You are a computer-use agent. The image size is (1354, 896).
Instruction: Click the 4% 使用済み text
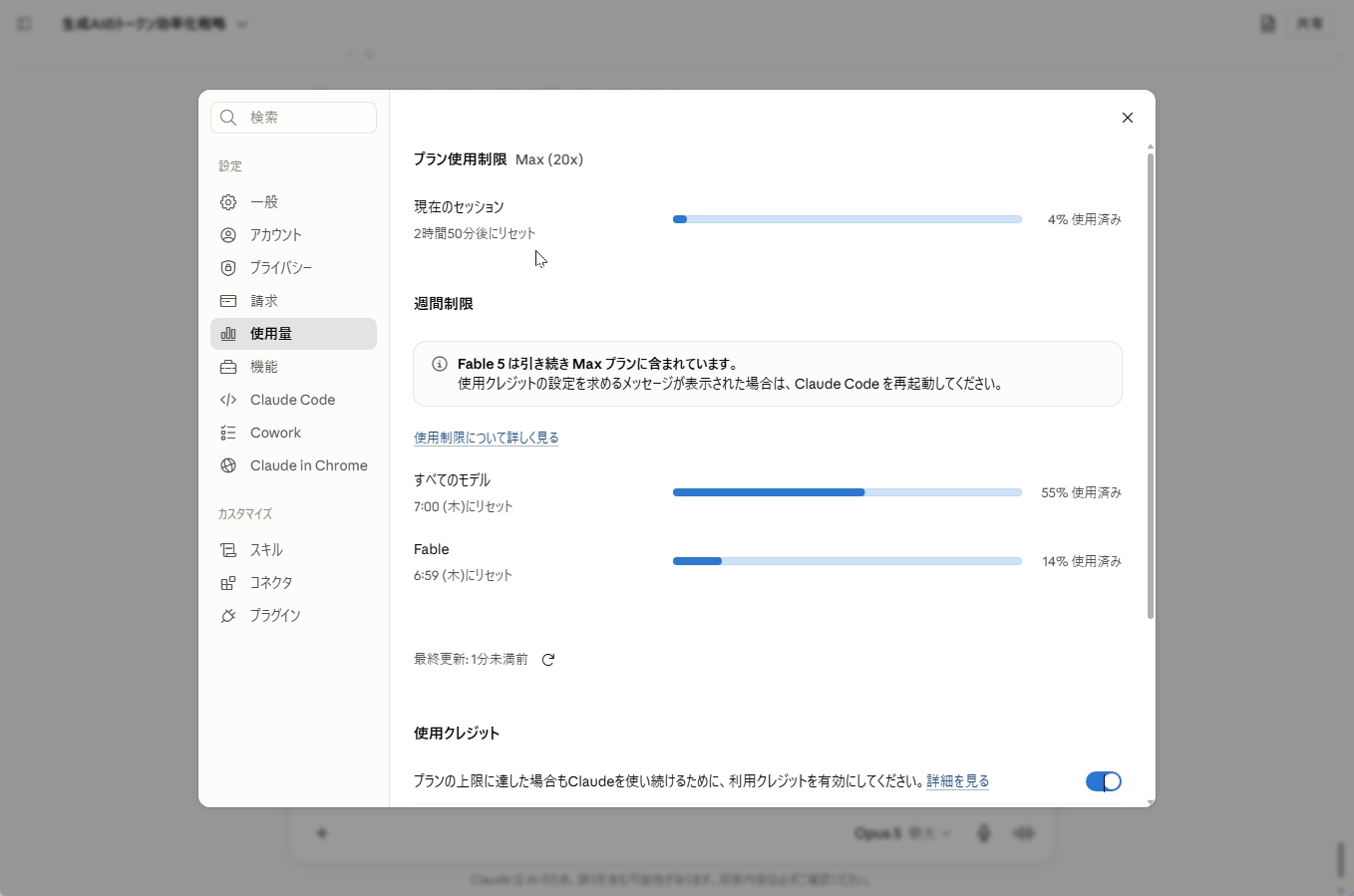click(1085, 219)
